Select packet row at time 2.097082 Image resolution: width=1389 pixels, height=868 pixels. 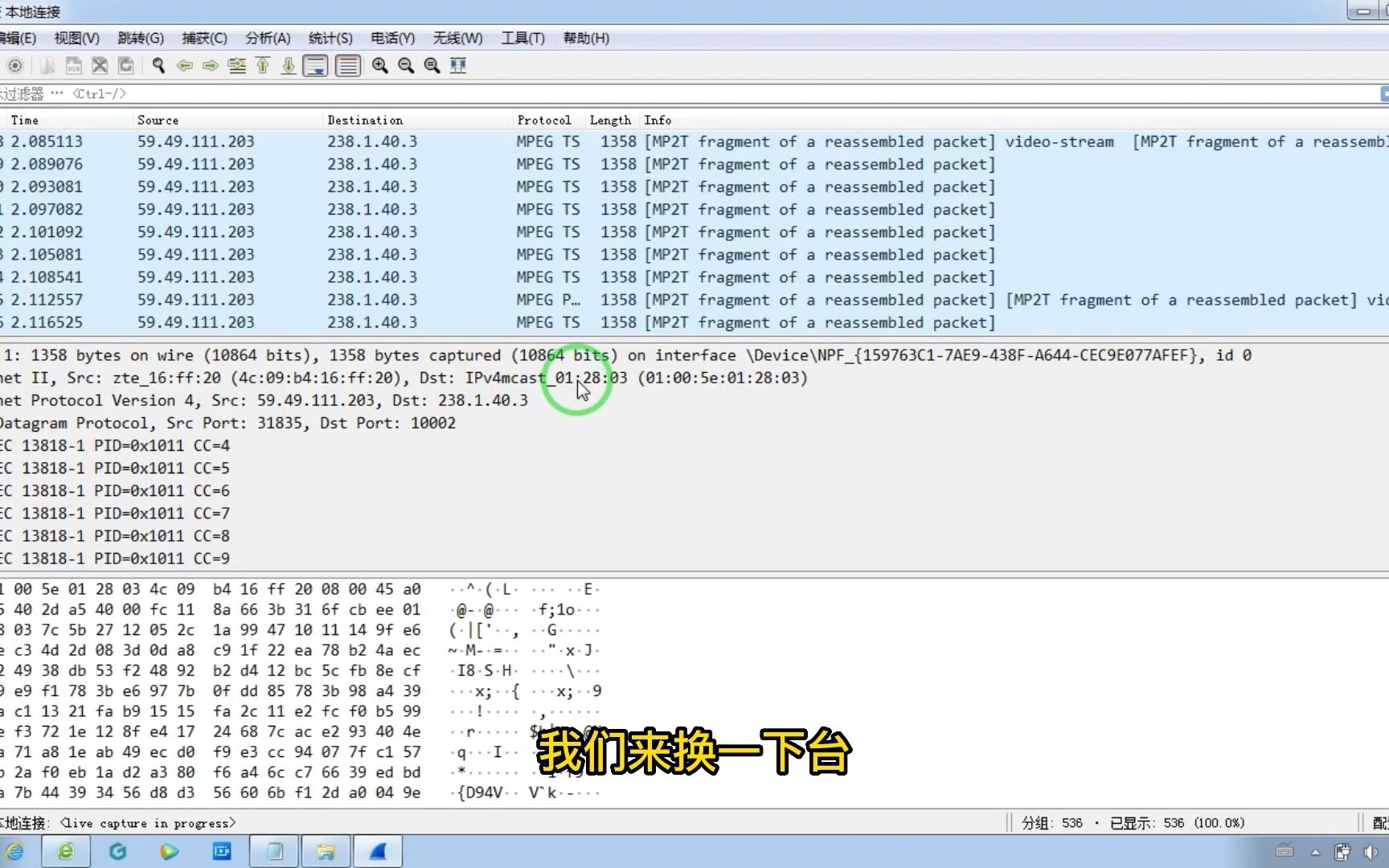click(x=694, y=209)
